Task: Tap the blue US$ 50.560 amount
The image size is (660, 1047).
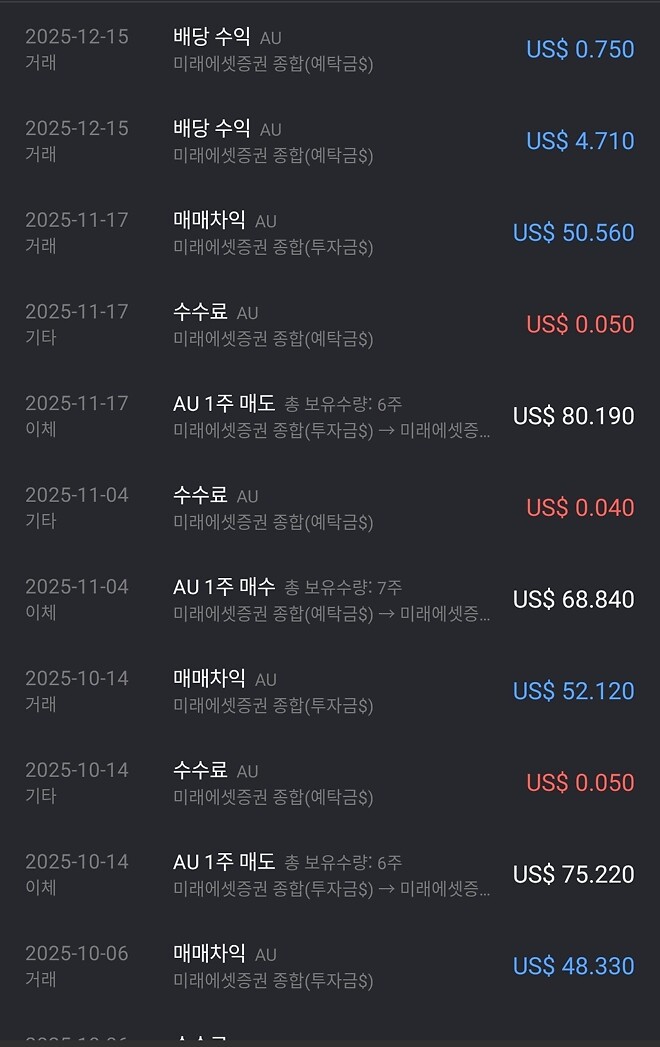Action: (573, 232)
